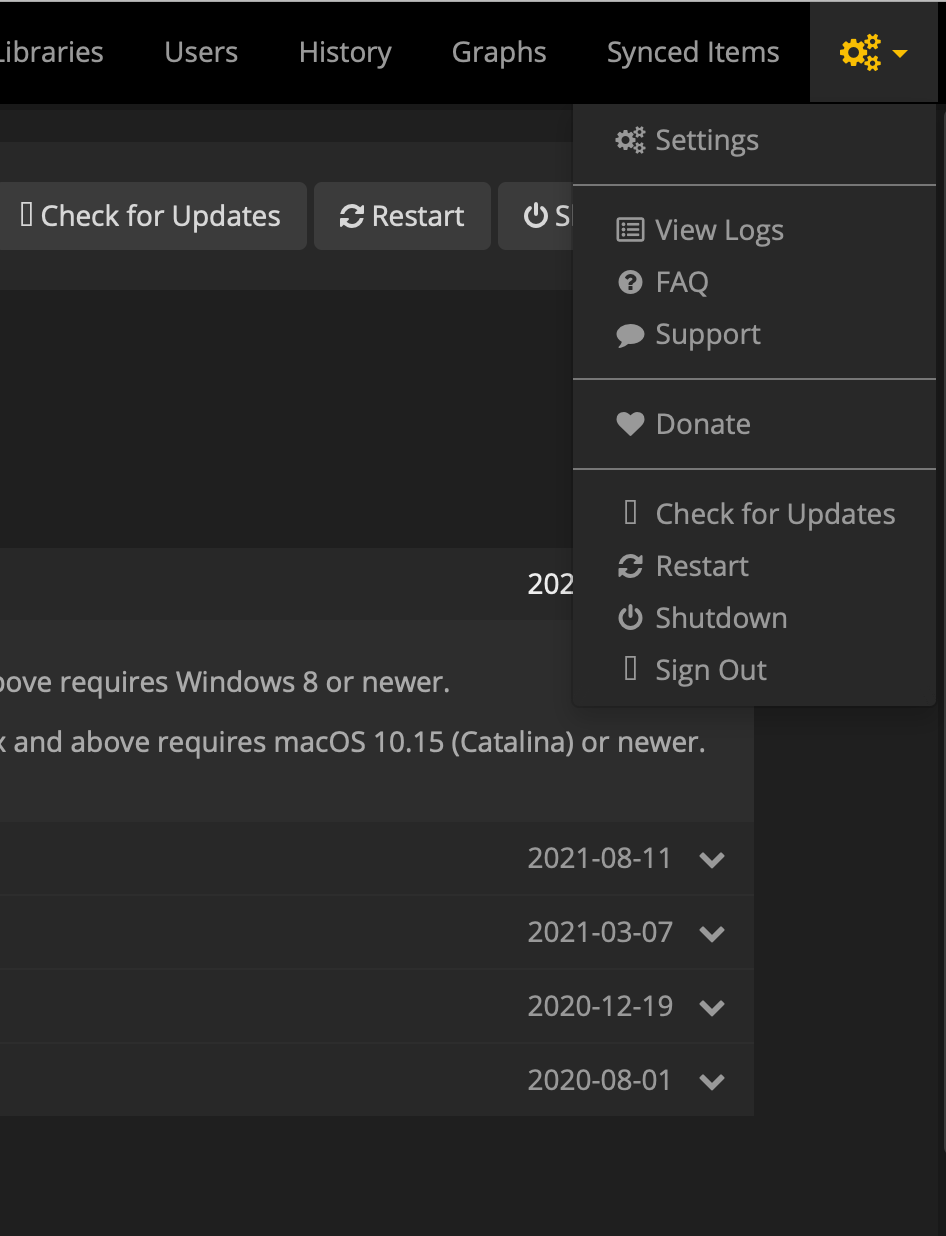
Task: Switch to the History page
Action: [345, 52]
